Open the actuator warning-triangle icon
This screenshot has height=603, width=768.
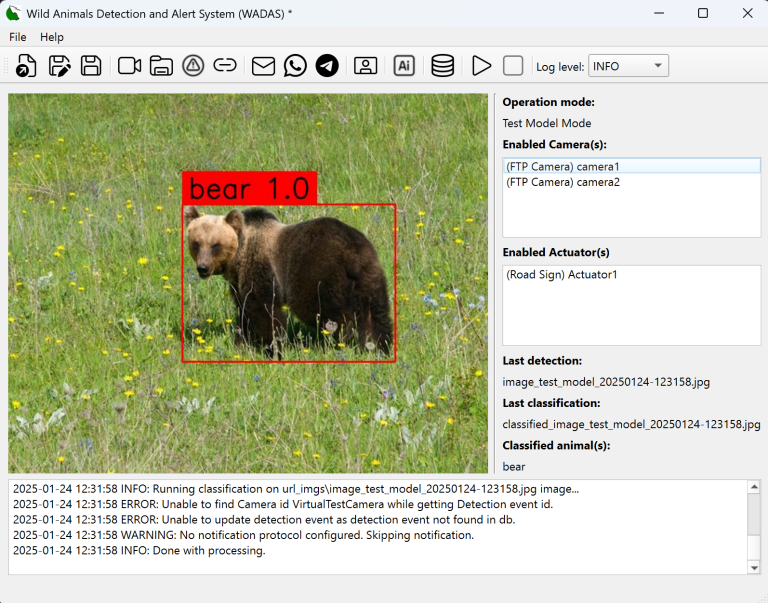(194, 66)
